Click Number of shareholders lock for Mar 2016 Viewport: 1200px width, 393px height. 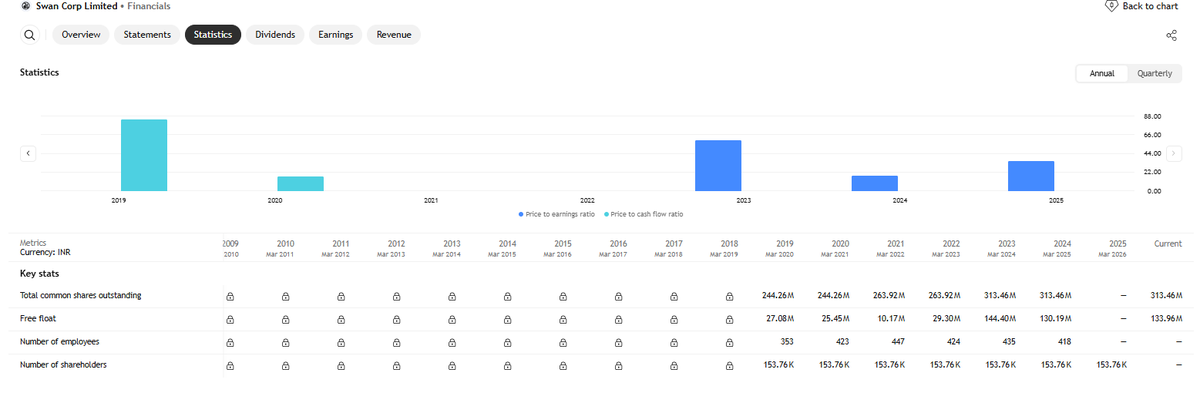tap(563, 365)
